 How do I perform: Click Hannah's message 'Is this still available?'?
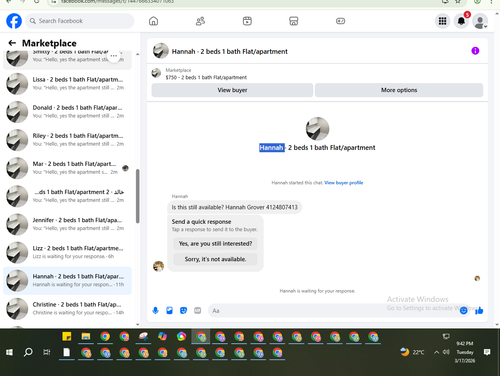tap(234, 207)
